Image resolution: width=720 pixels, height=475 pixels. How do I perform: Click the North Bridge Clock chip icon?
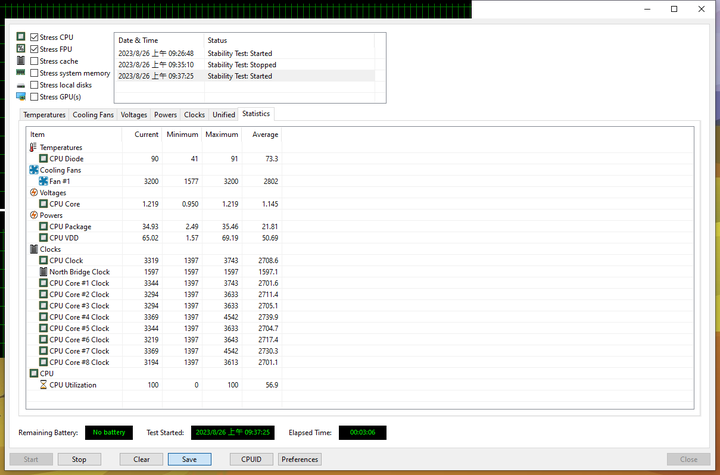(x=43, y=271)
